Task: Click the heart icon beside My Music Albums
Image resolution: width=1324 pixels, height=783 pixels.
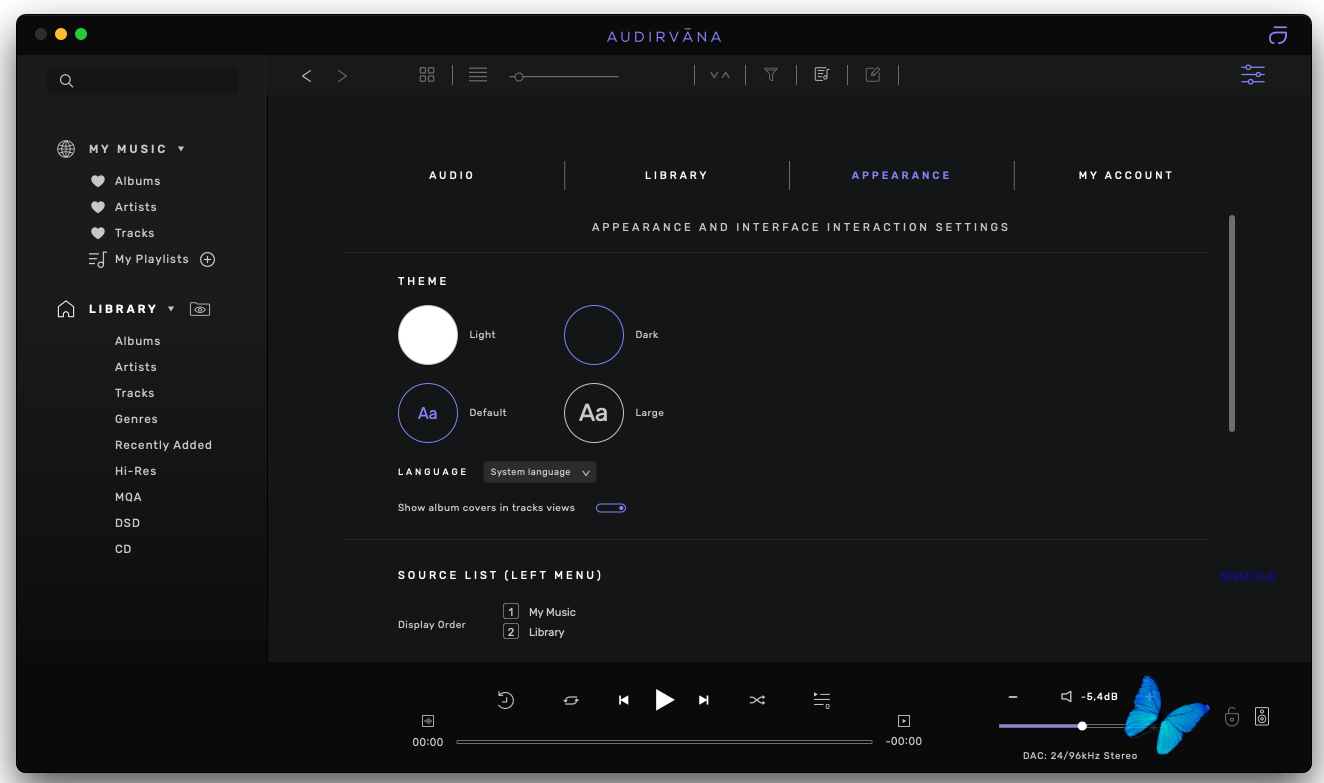Action: tap(98, 181)
